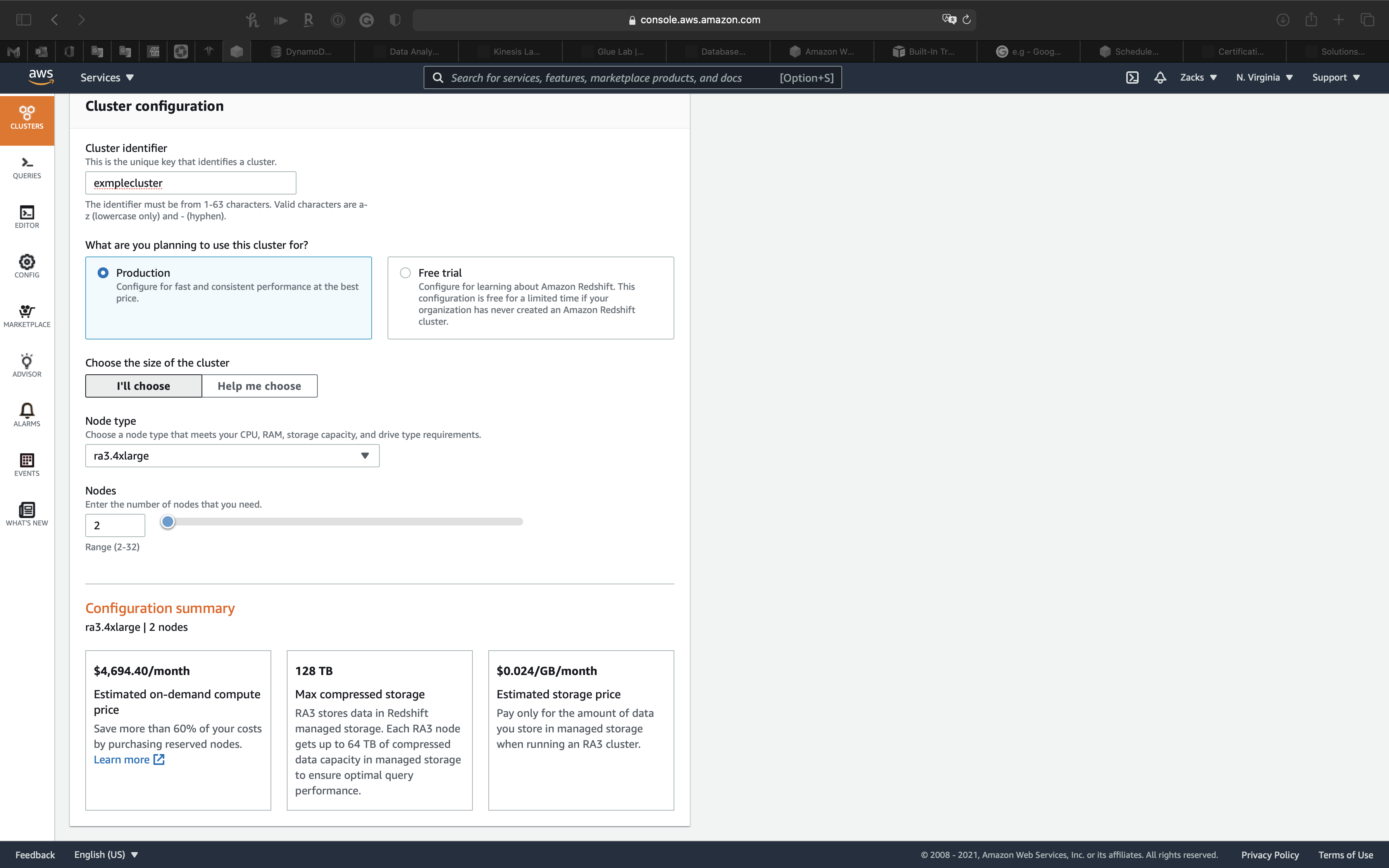
Task: Open the Queries sidebar icon
Action: click(x=27, y=168)
